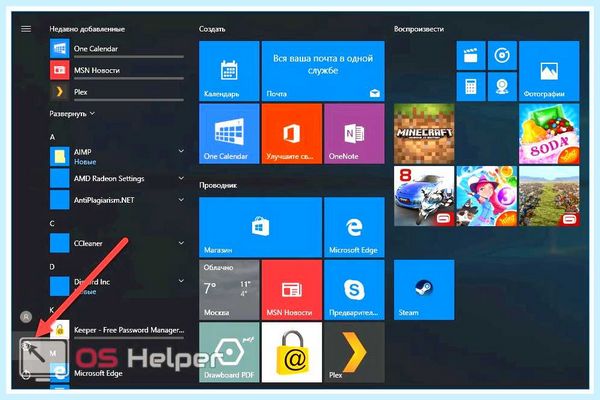The image size is (600, 400).
Task: Open the Keeper padlock tile
Action: (x=292, y=352)
